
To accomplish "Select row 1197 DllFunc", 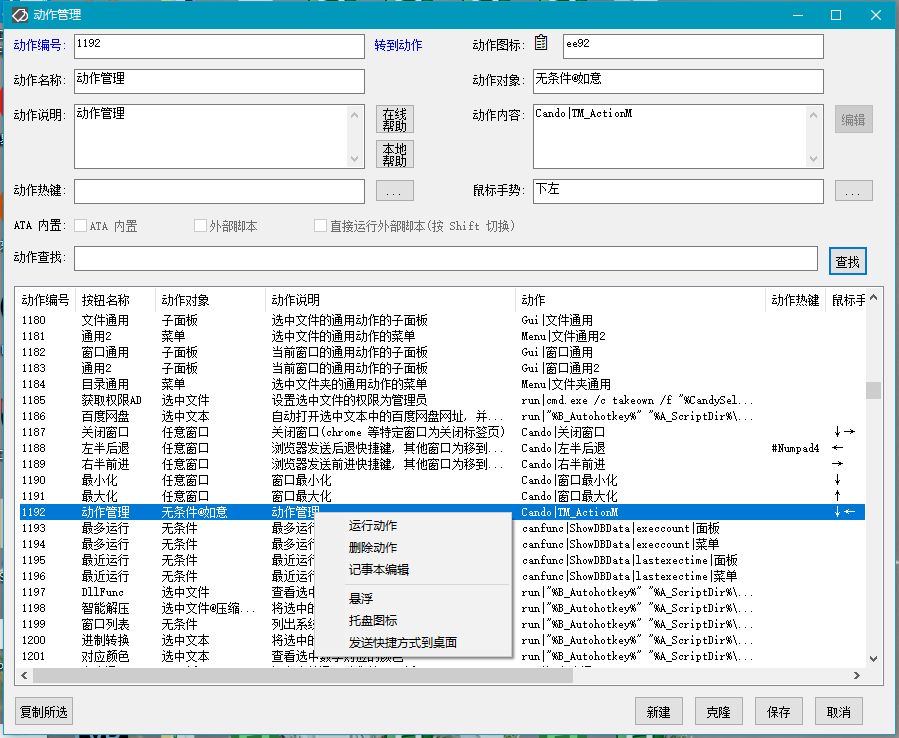I will [x=442, y=592].
